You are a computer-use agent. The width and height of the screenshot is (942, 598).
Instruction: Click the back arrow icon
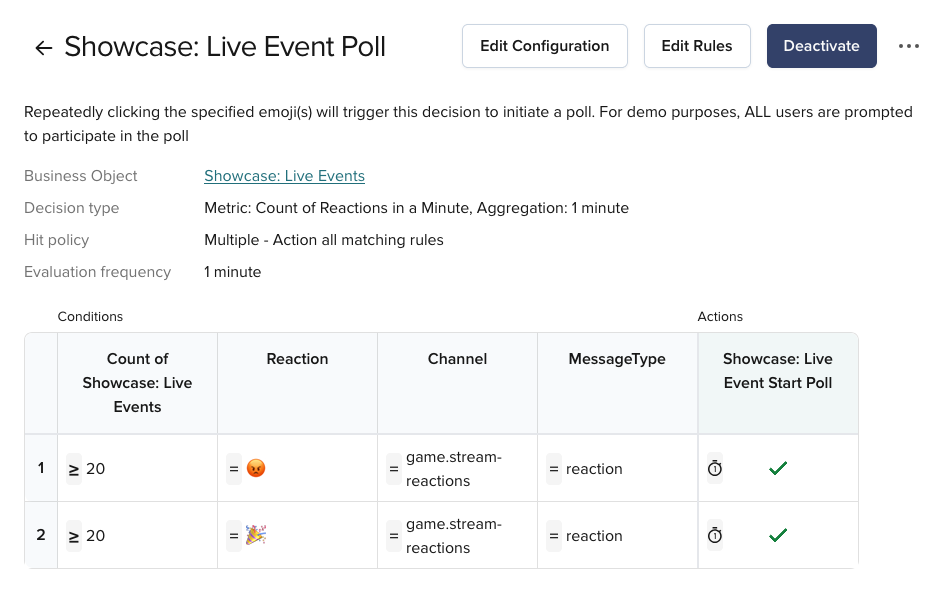click(x=43, y=48)
